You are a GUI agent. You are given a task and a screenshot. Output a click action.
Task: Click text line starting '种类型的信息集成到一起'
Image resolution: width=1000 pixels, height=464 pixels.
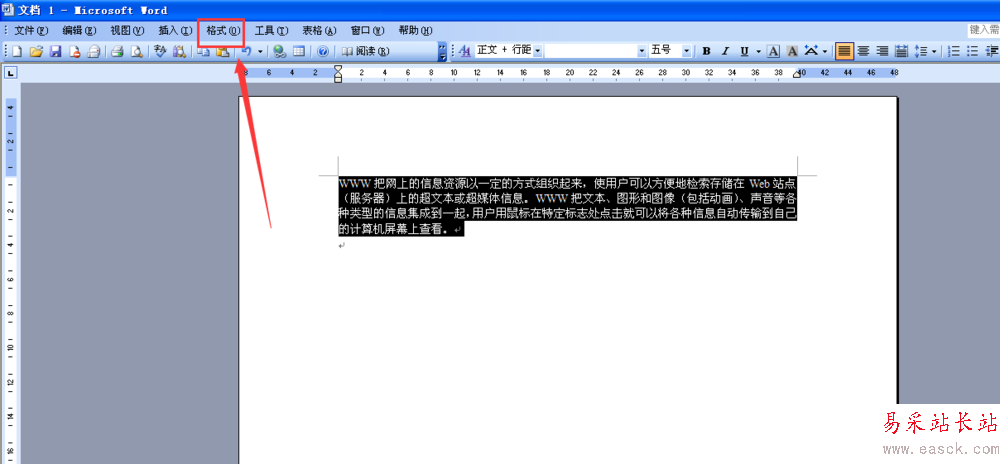pyautogui.click(x=568, y=214)
